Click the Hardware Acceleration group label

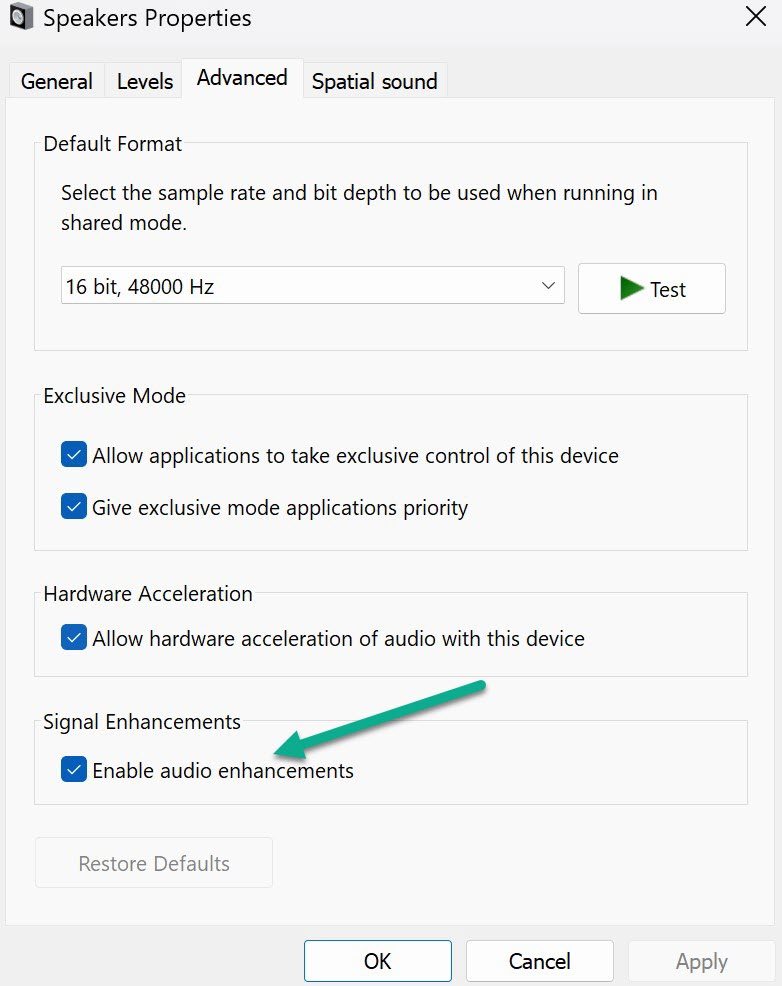coord(148,594)
